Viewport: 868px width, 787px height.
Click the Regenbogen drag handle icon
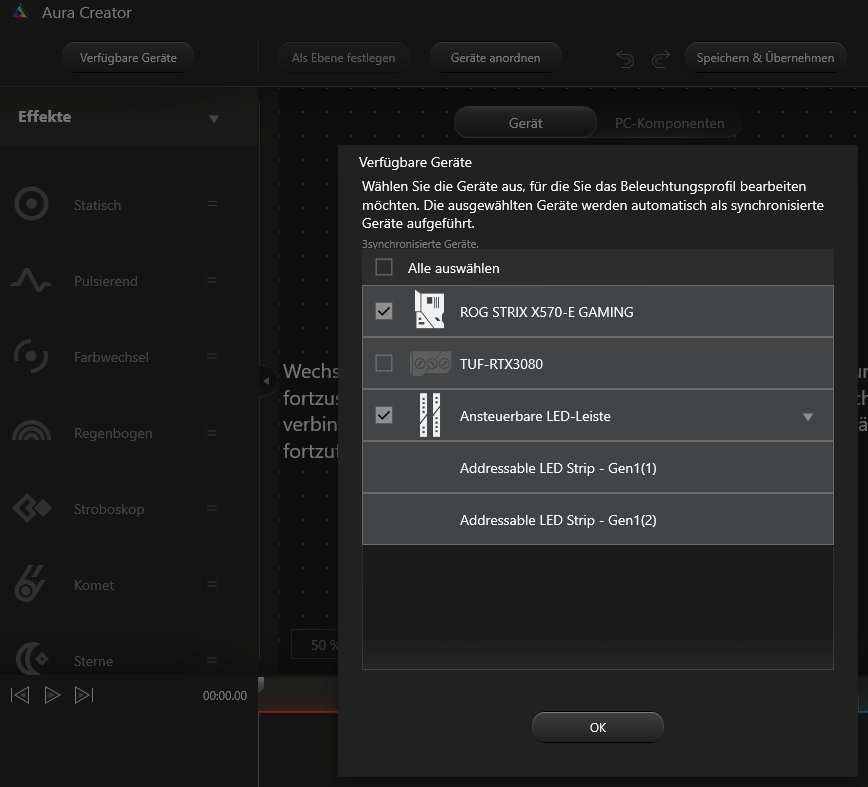[212, 432]
